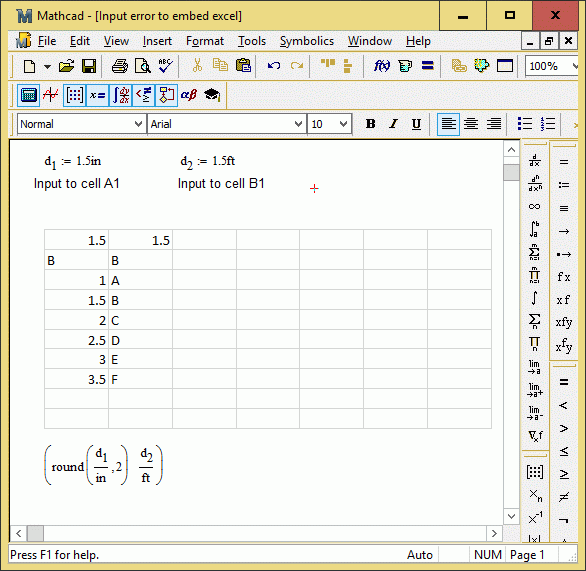
Task: Open the Calculator toolbar palette
Action: (28, 95)
